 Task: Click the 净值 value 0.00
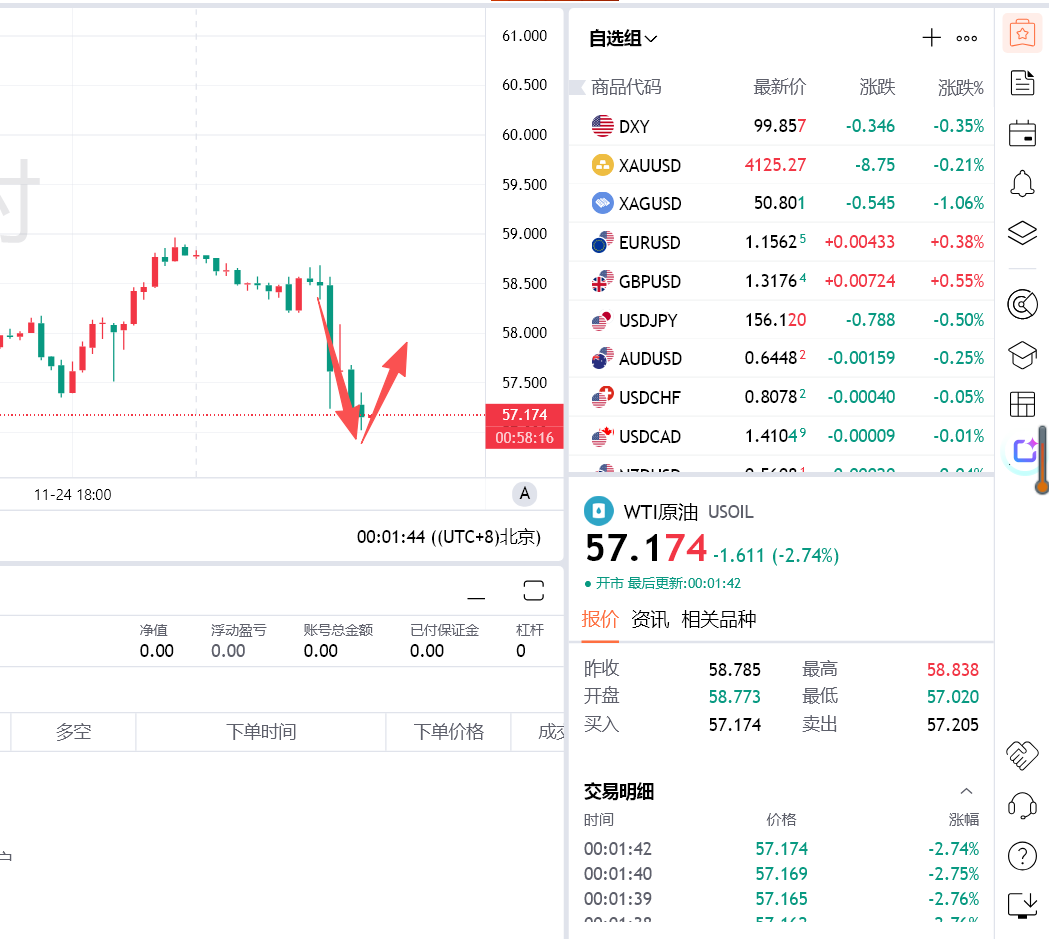(x=157, y=651)
